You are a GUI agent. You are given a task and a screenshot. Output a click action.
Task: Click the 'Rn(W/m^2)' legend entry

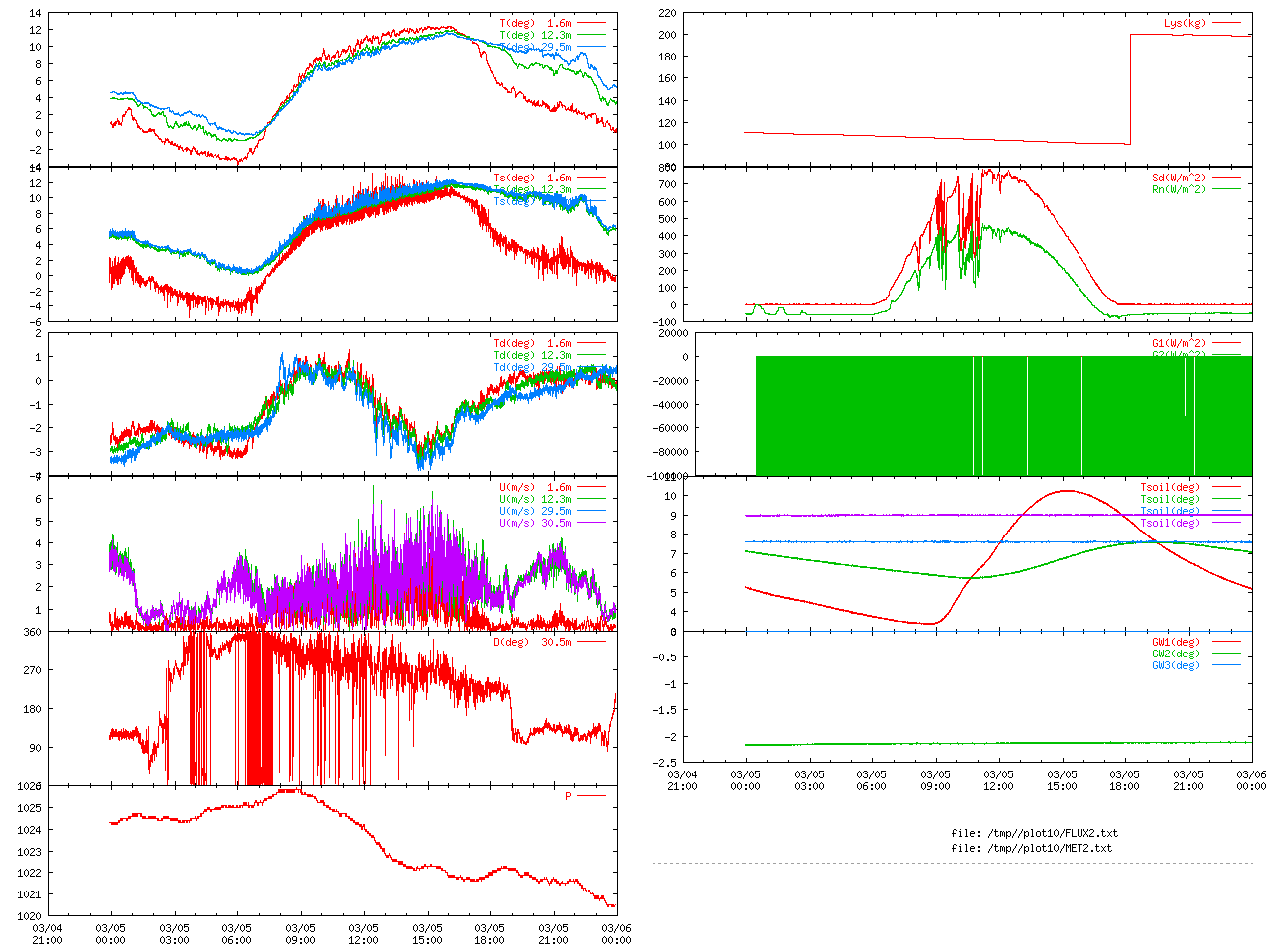tap(1179, 189)
